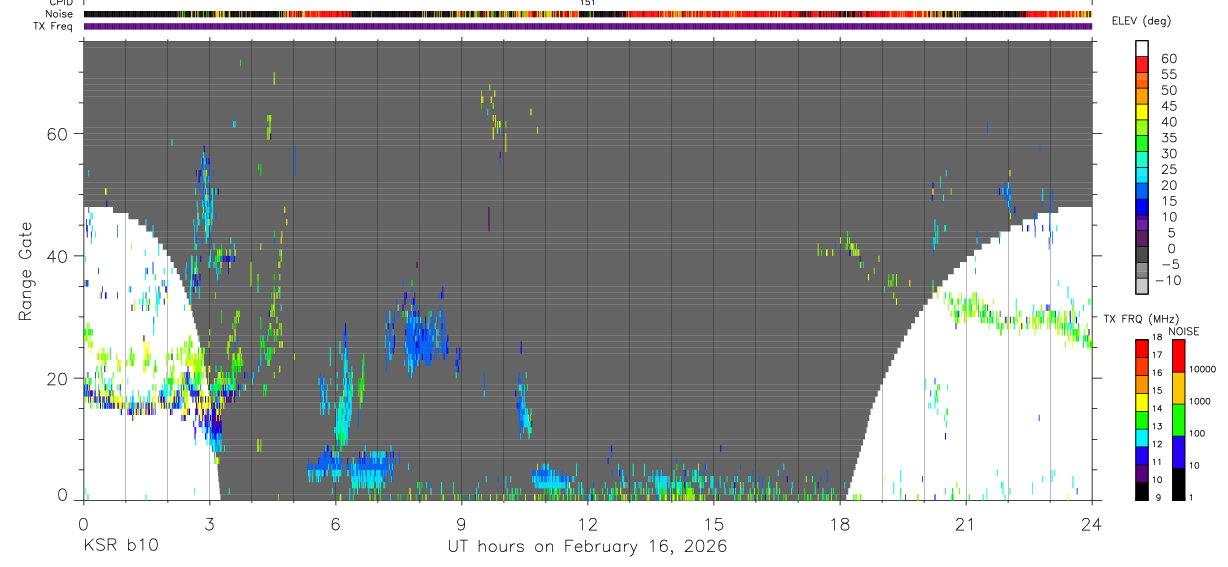Click the Range Gate '20' tick label
This screenshot has width=1228, height=567.
57,378
